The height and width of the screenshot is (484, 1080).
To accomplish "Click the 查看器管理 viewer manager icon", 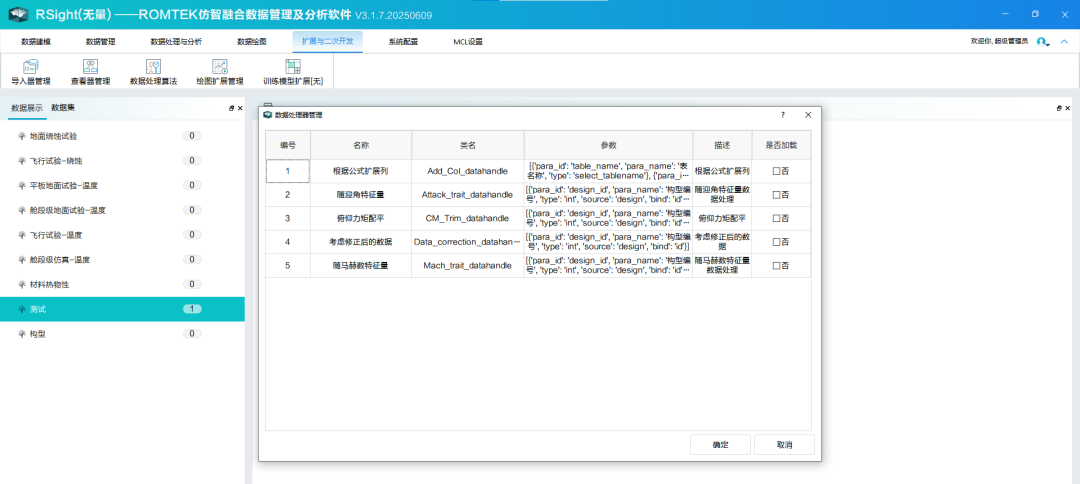I will point(90,66).
